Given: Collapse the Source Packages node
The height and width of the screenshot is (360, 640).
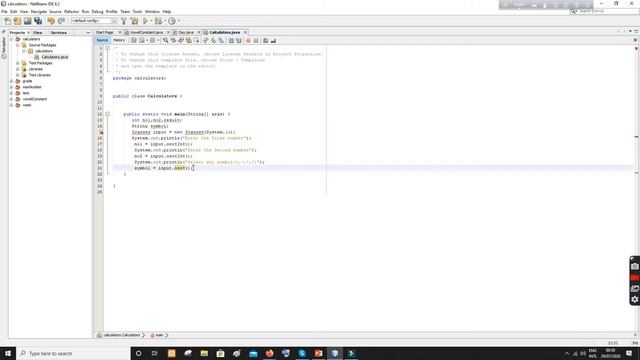Looking at the screenshot, I should [x=18, y=45].
